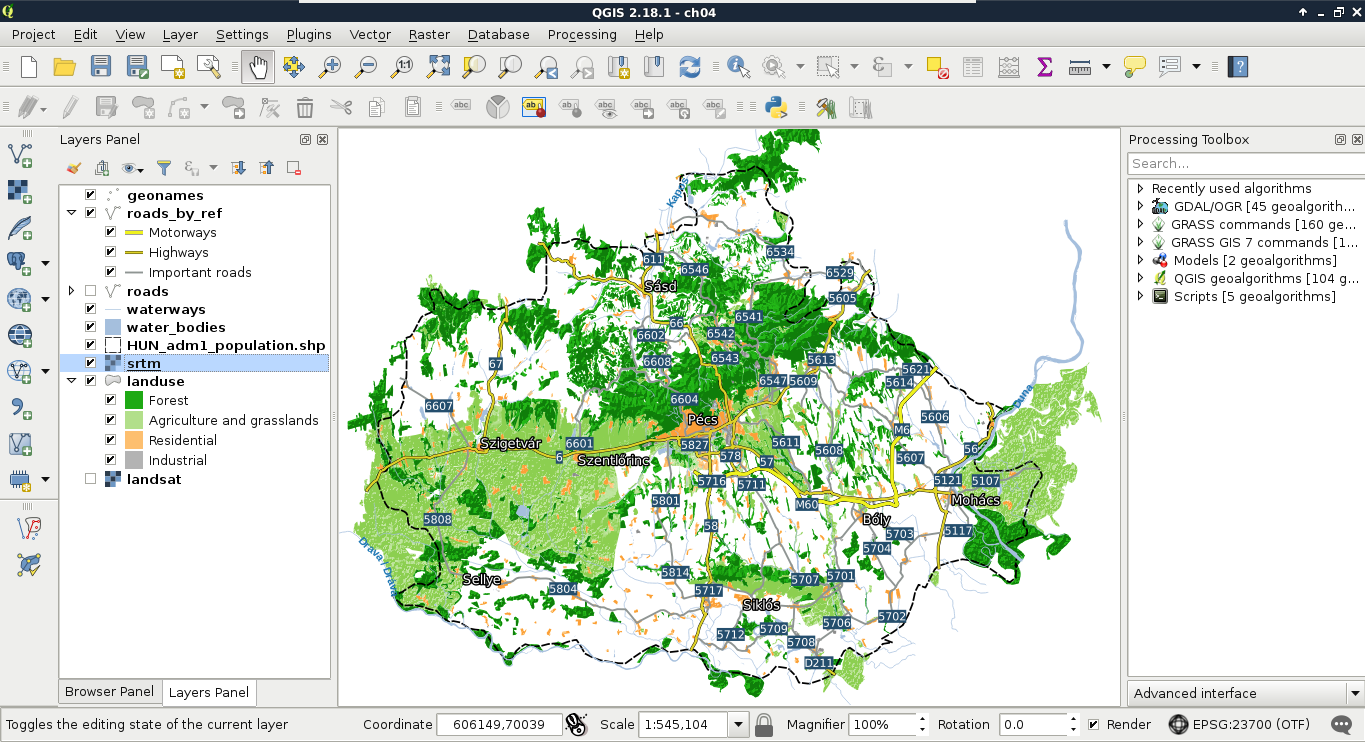1365x742 pixels.
Task: Open the messages log speech bubble icon
Action: pos(1342,724)
